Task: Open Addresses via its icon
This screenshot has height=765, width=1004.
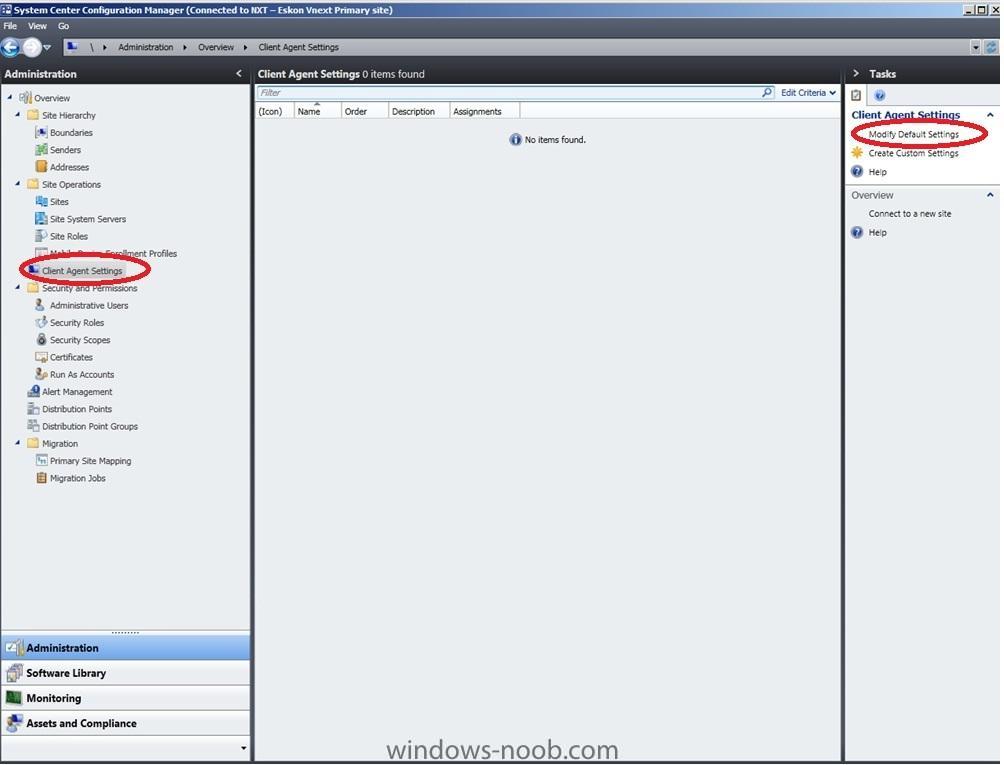Action: click(x=41, y=166)
